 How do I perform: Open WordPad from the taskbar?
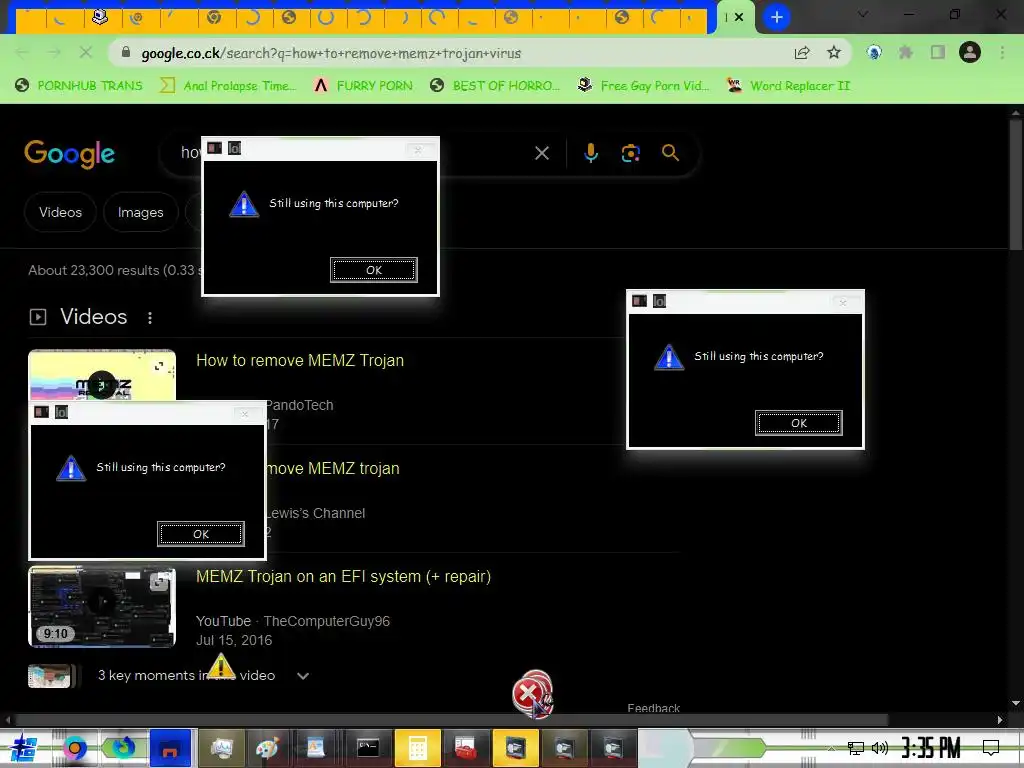point(316,748)
